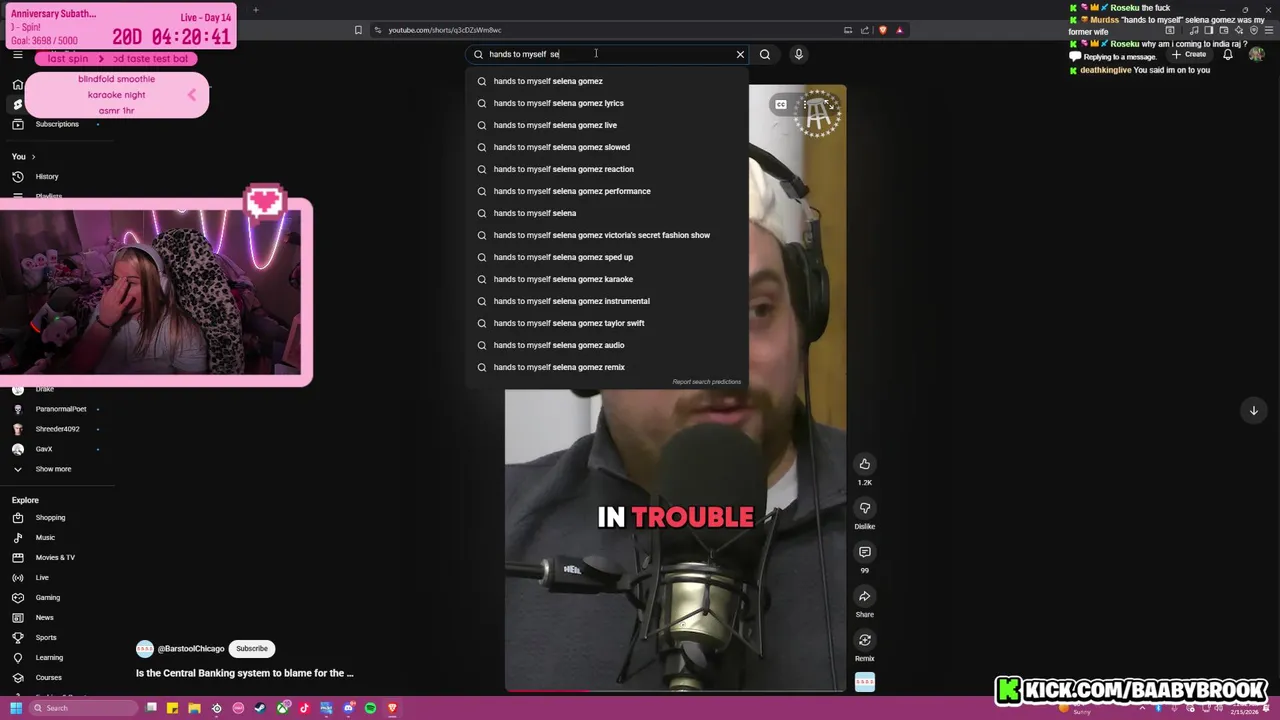Open the YouTube hamburger guide menu
The height and width of the screenshot is (720, 1280).
point(17,55)
